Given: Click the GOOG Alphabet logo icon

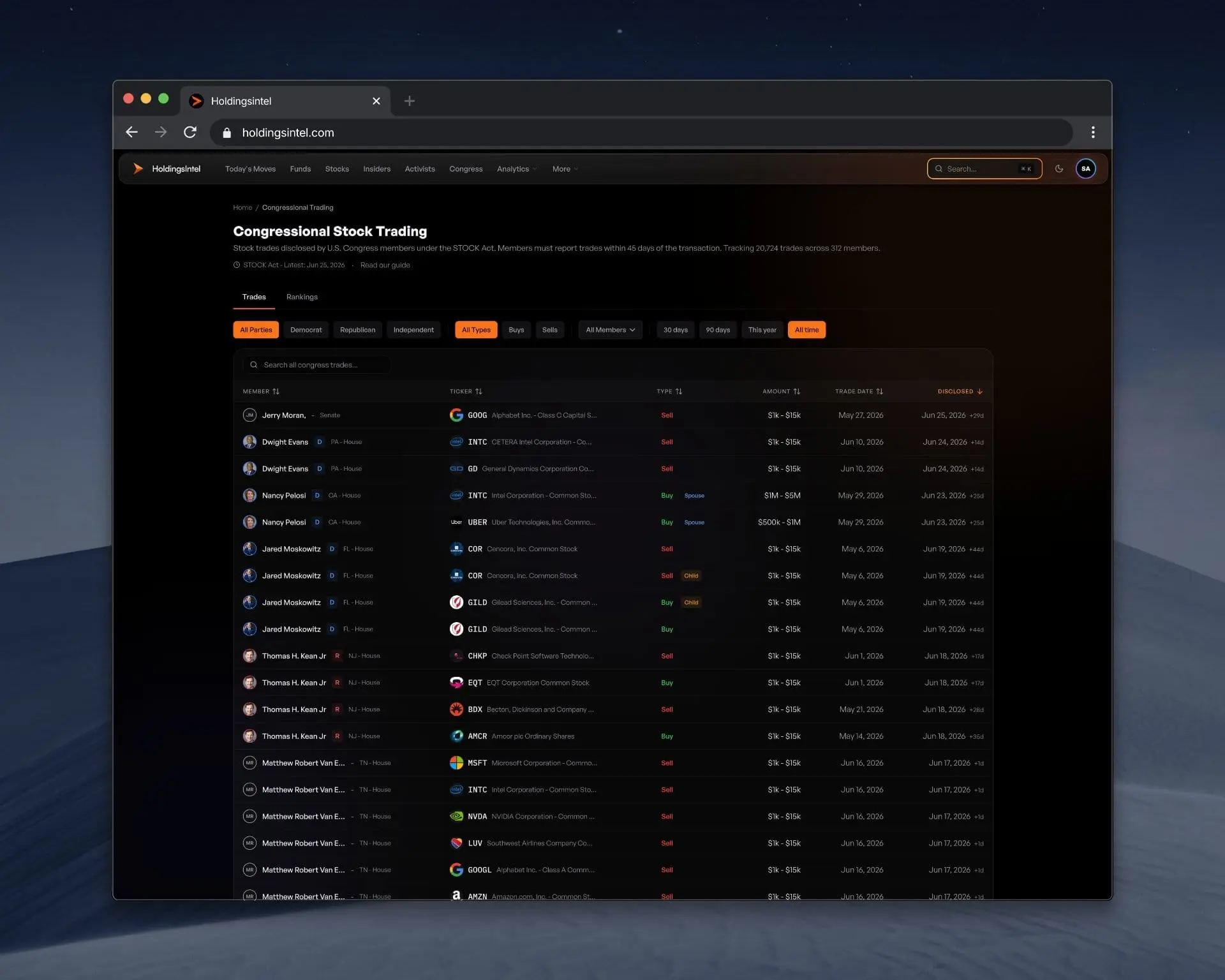Looking at the screenshot, I should point(456,415).
